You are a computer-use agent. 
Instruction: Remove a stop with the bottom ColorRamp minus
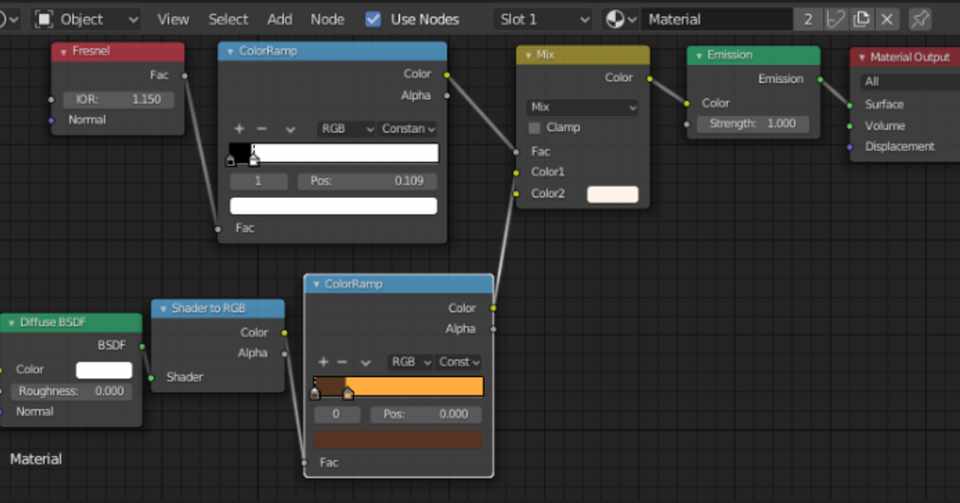coord(342,362)
